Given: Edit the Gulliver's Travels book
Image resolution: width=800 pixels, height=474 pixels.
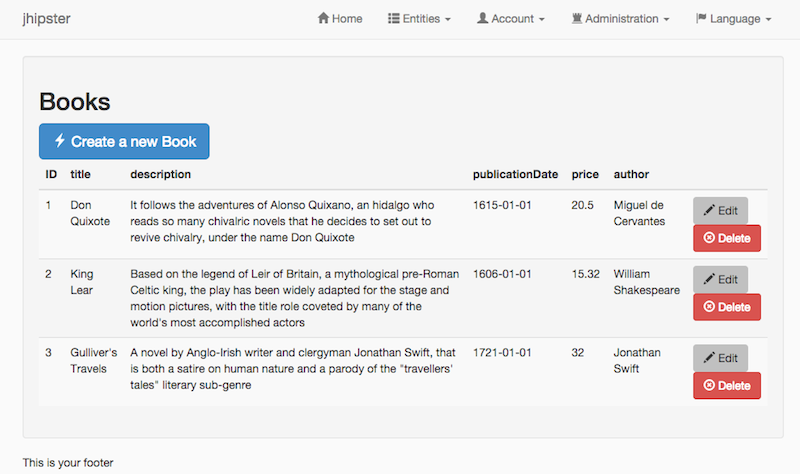Looking at the screenshot, I should tap(720, 358).
